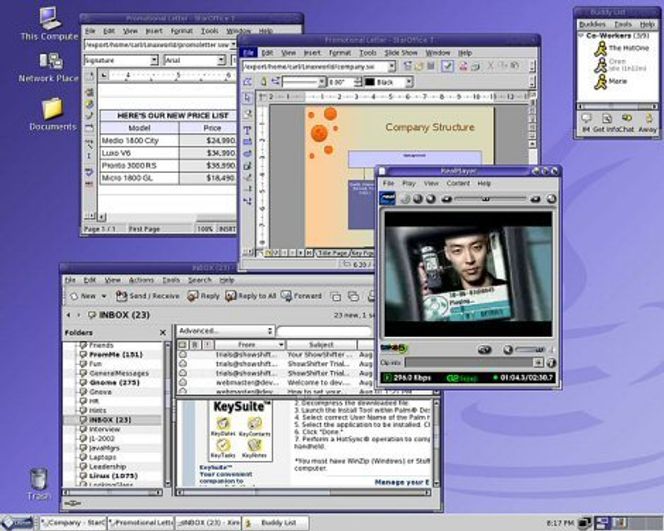Click the Send / Receive mail icon

pyautogui.click(x=122, y=296)
